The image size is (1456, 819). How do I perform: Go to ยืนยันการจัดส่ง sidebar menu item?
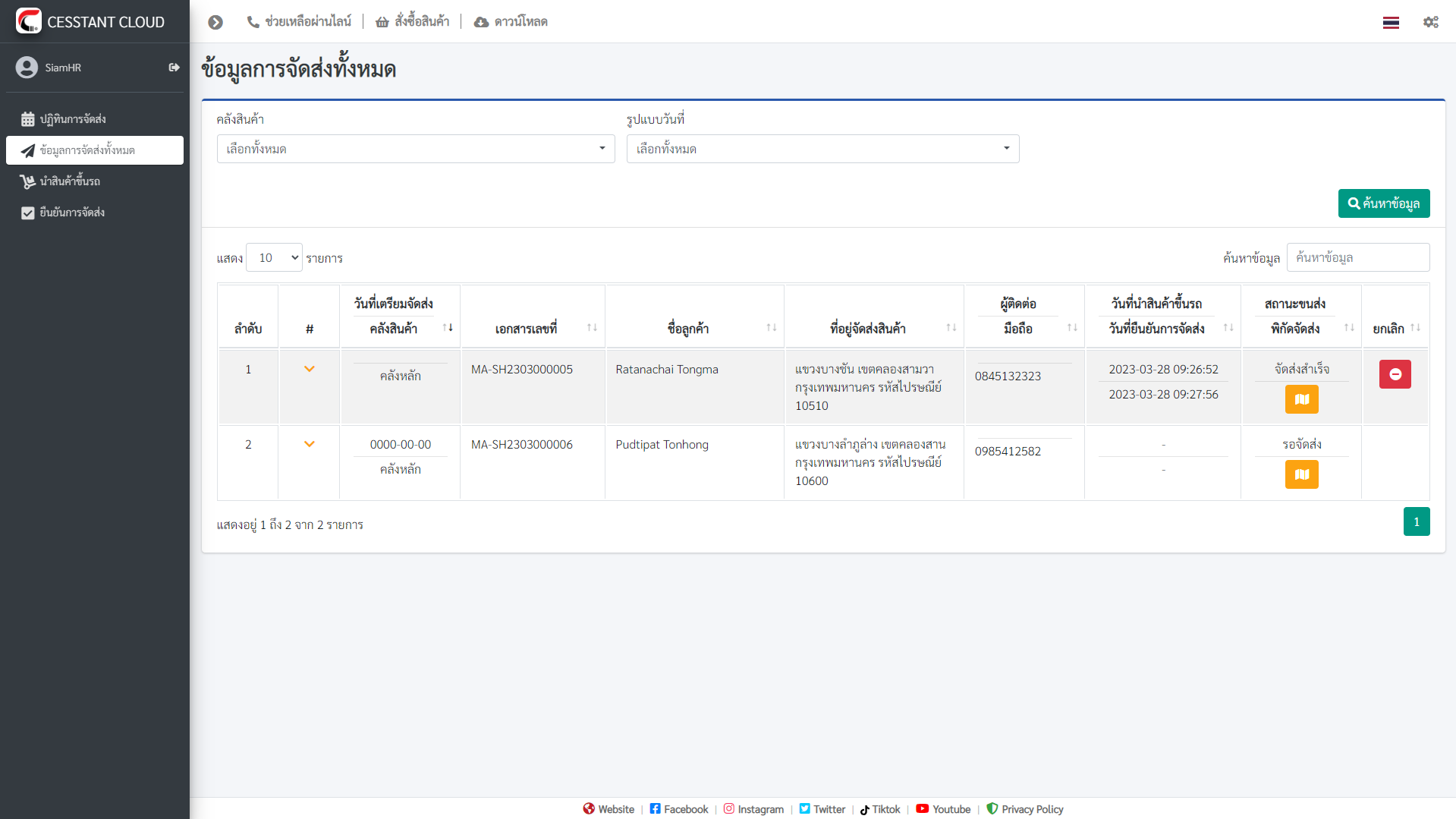point(72,213)
